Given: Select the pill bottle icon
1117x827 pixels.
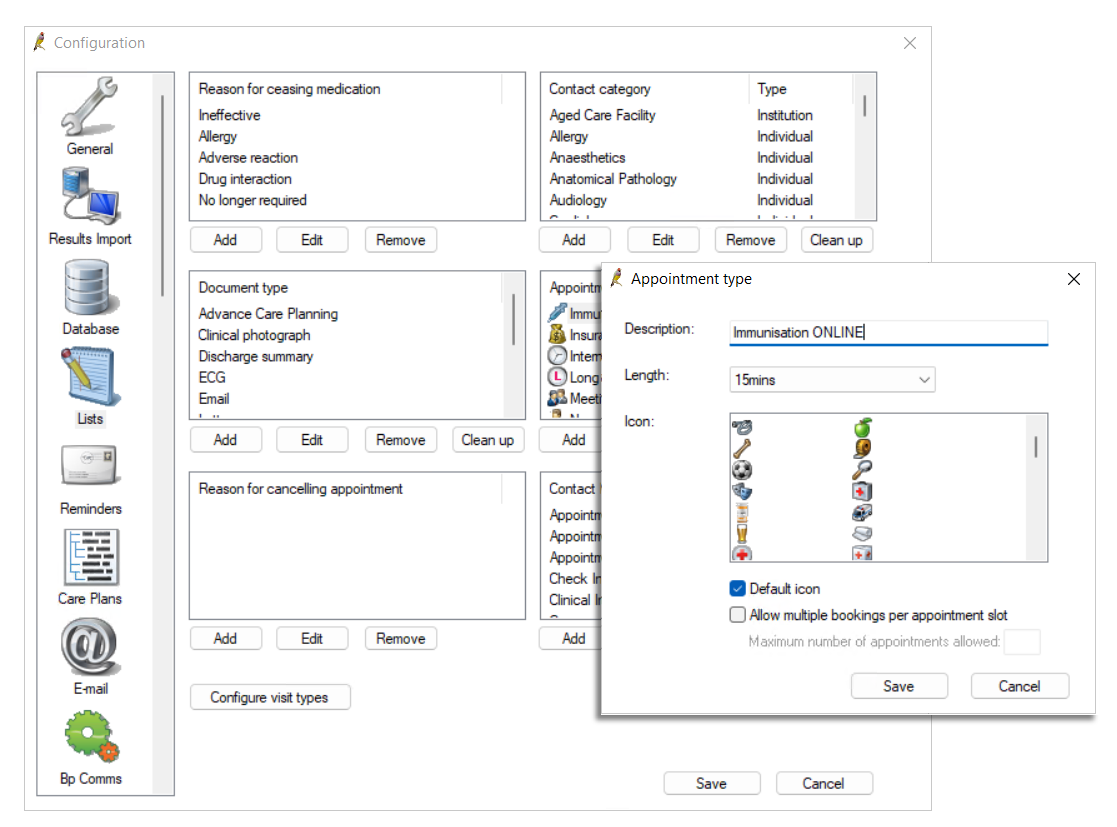Looking at the screenshot, I should tap(742, 512).
